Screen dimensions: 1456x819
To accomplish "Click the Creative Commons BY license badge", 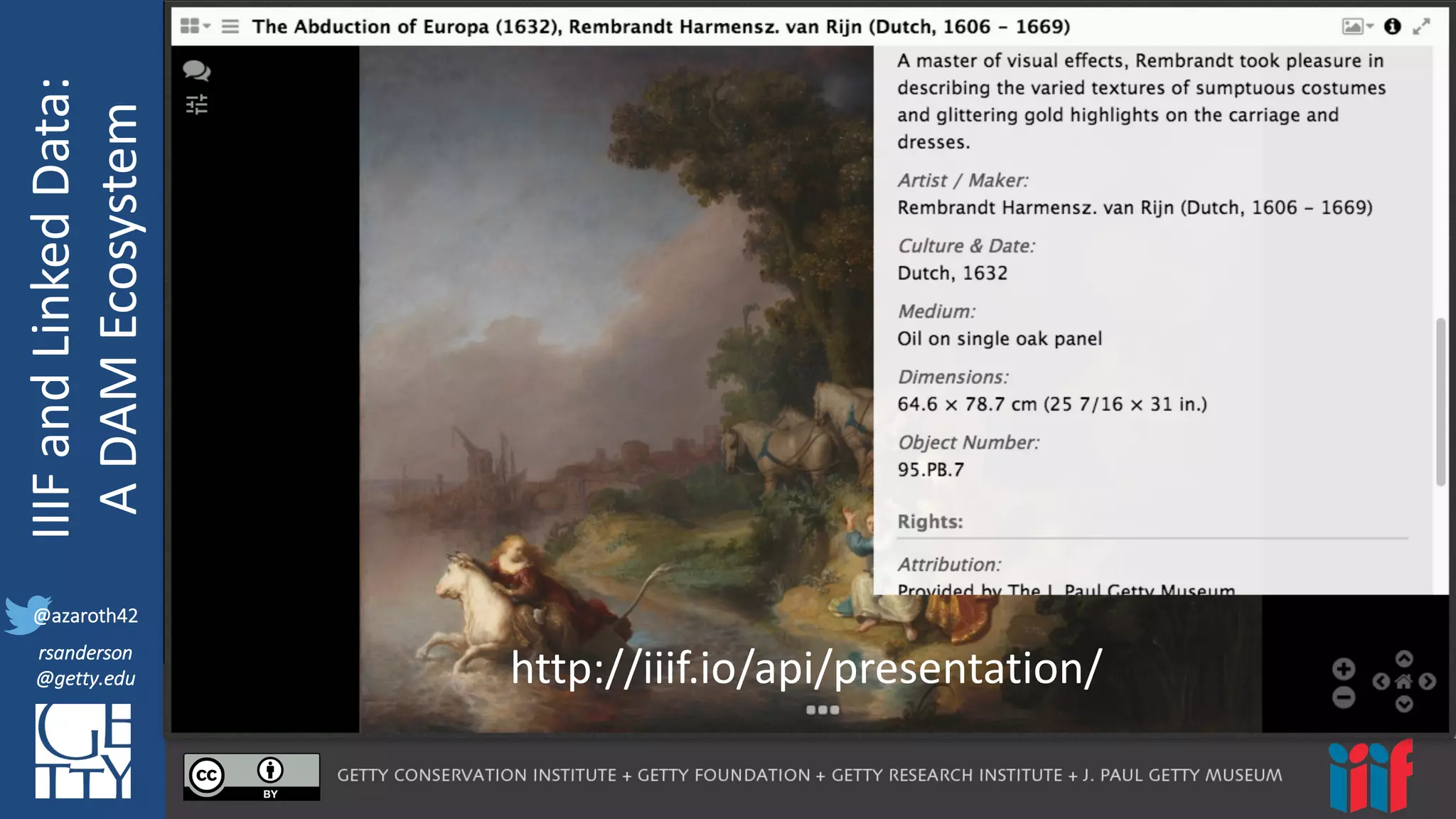I will pos(252,777).
